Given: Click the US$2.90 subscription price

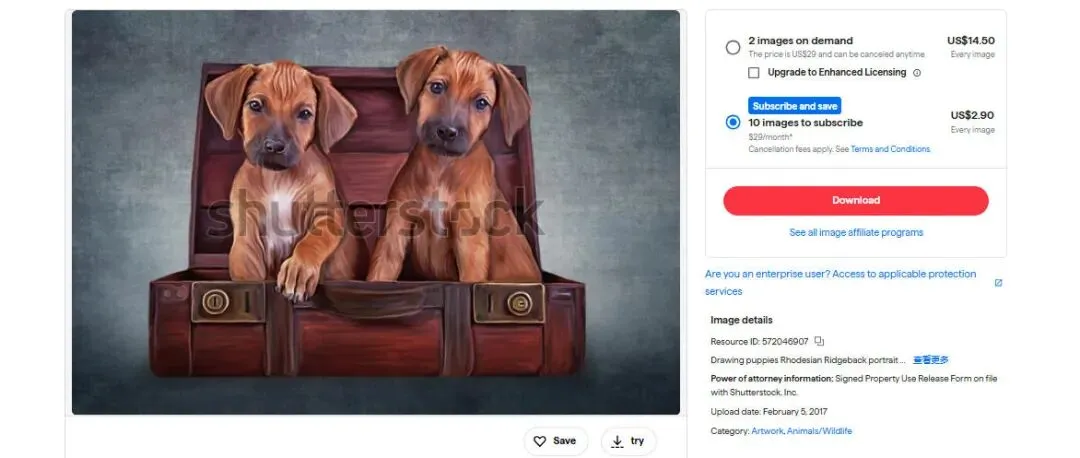Looking at the screenshot, I should click(972, 116).
